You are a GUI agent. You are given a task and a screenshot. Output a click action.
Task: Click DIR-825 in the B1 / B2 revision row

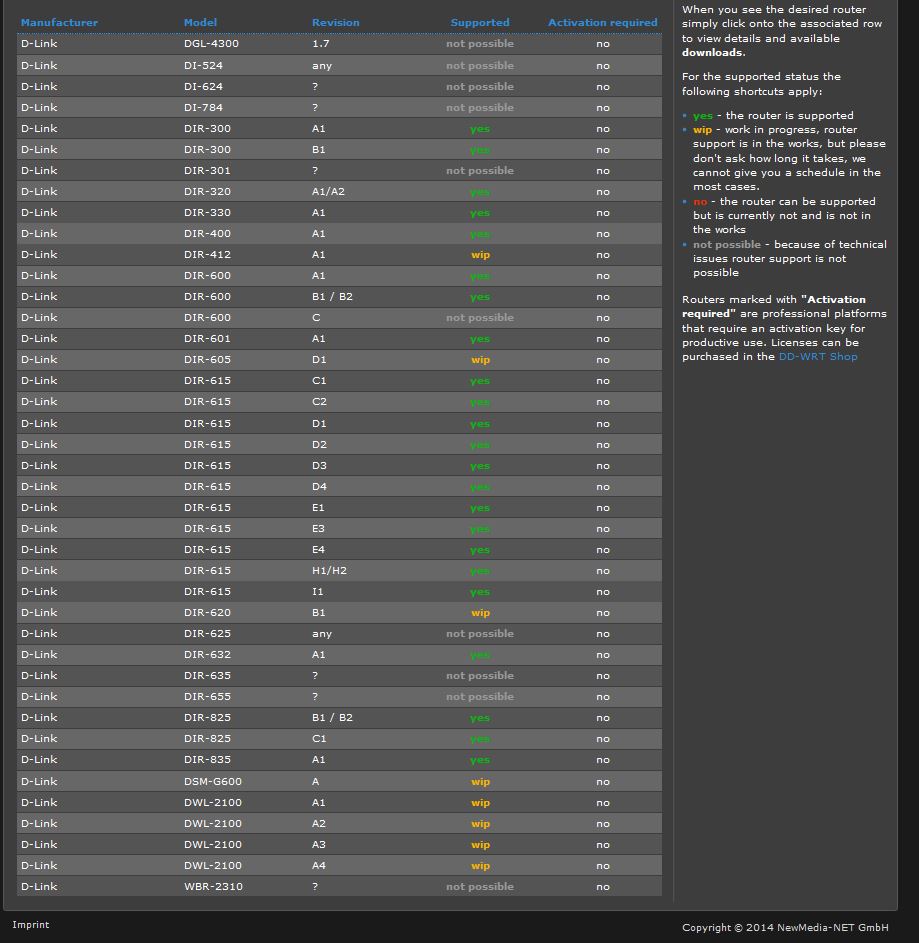point(207,718)
